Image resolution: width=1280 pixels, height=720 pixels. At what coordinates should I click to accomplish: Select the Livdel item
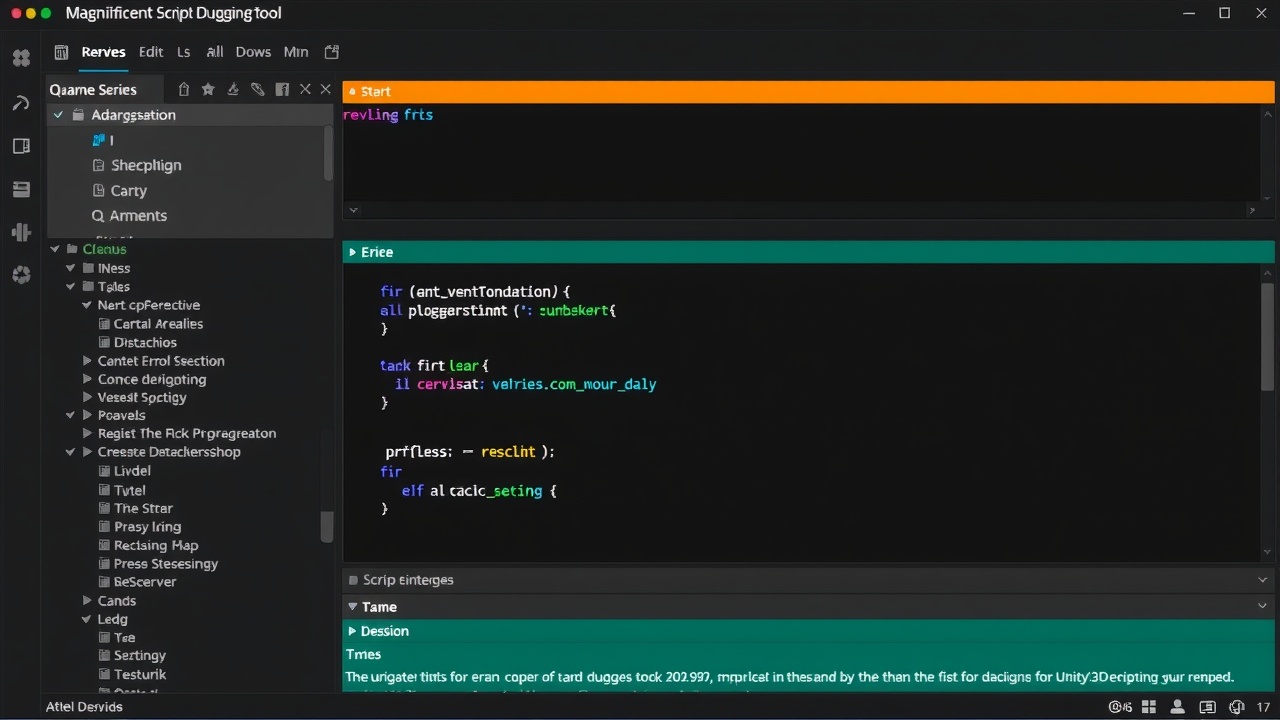[132, 471]
